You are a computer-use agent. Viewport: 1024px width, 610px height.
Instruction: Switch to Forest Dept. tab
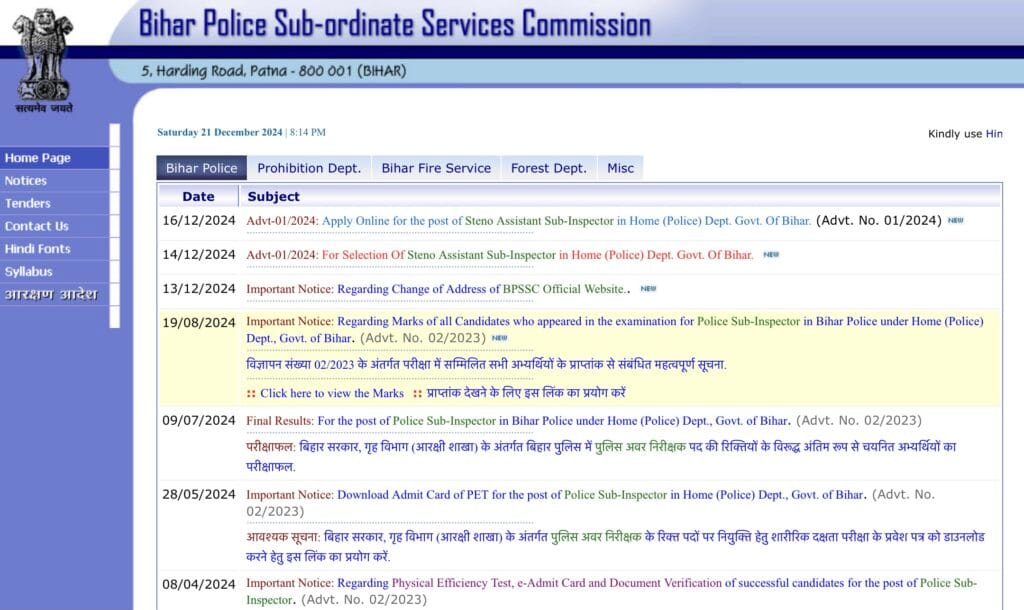549,168
